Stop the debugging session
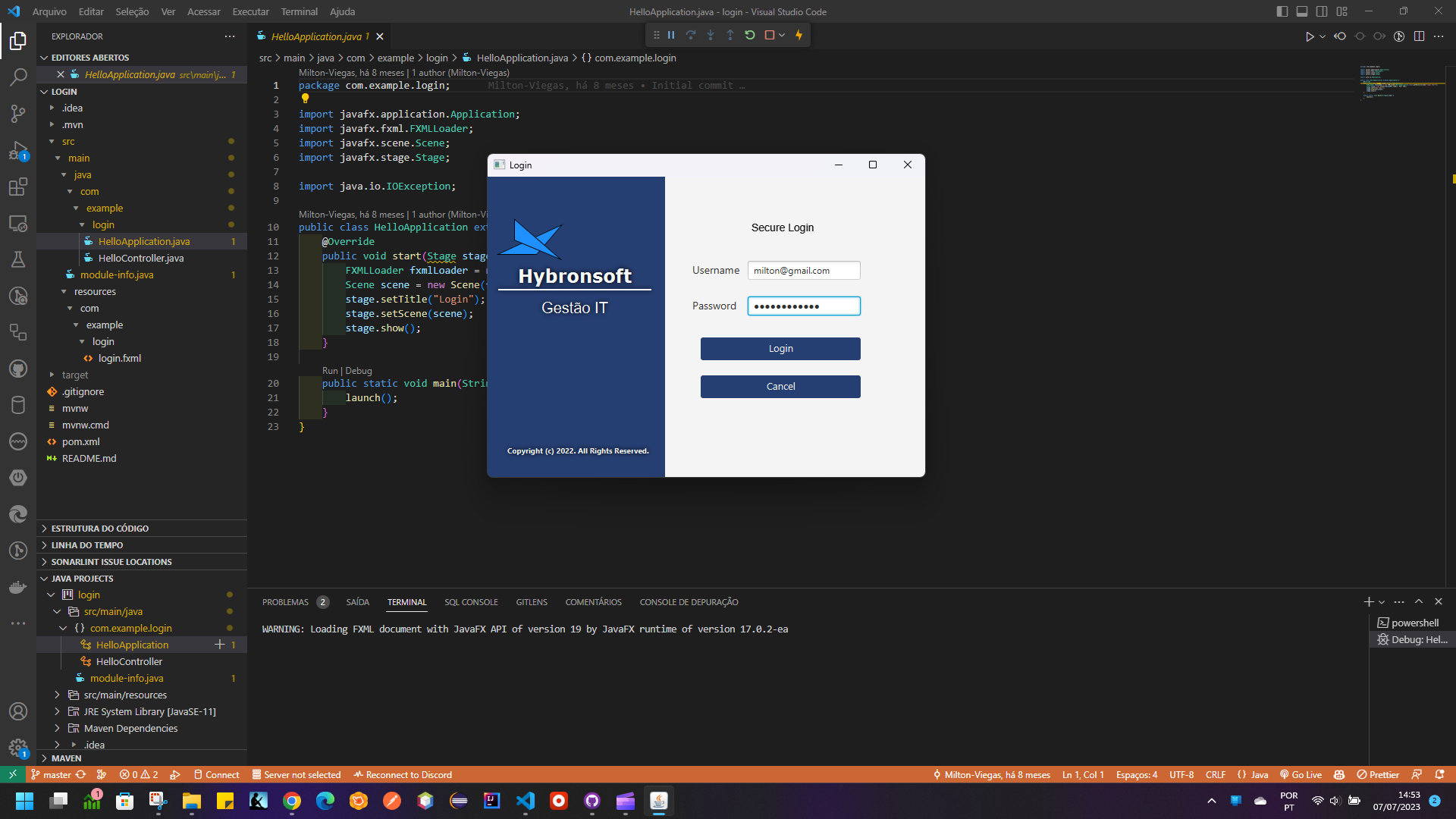The image size is (1456, 819). pyautogui.click(x=769, y=35)
